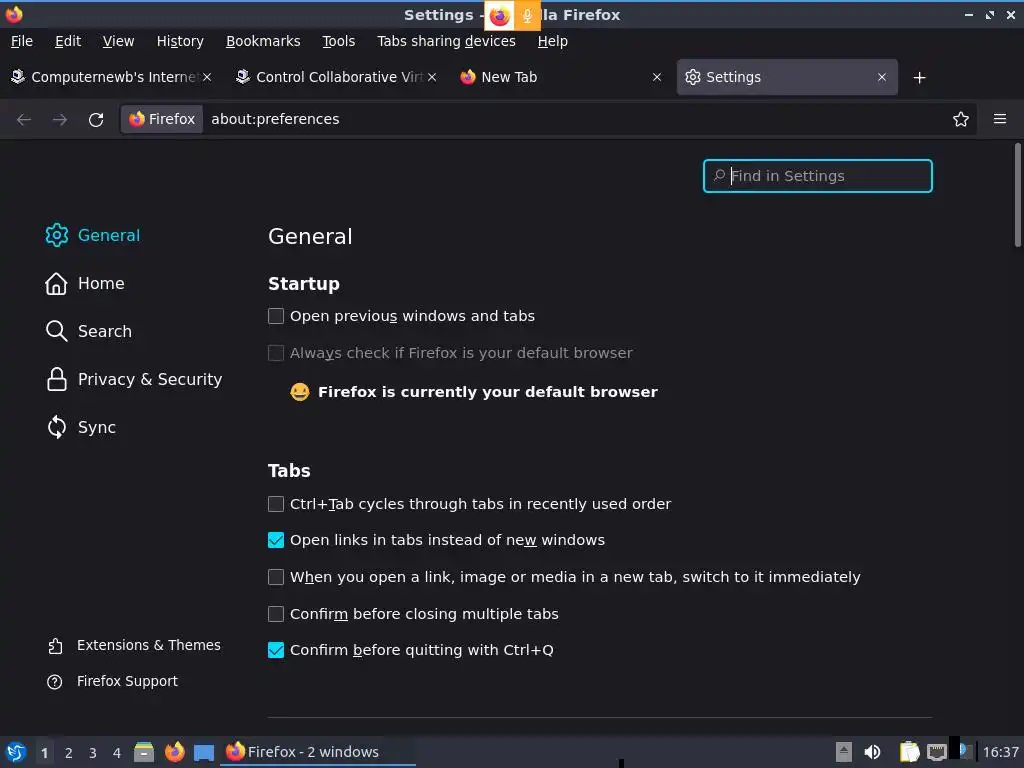Click the microphone sharing indicator icon
This screenshot has width=1024, height=768.
[x=527, y=16]
